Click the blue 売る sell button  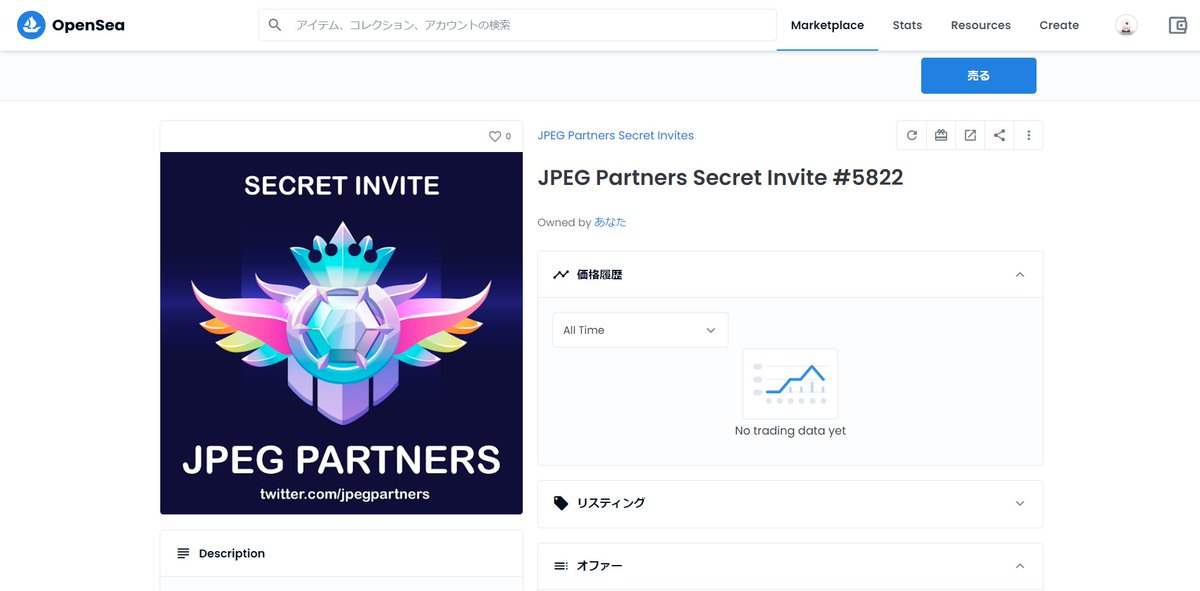point(978,76)
